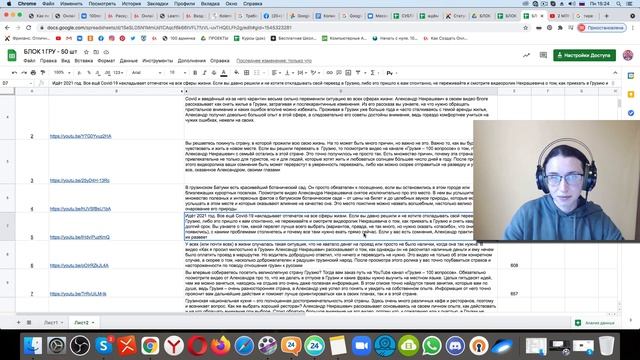Open YouTube link in row 2
640x360 pixels.
click(80, 136)
